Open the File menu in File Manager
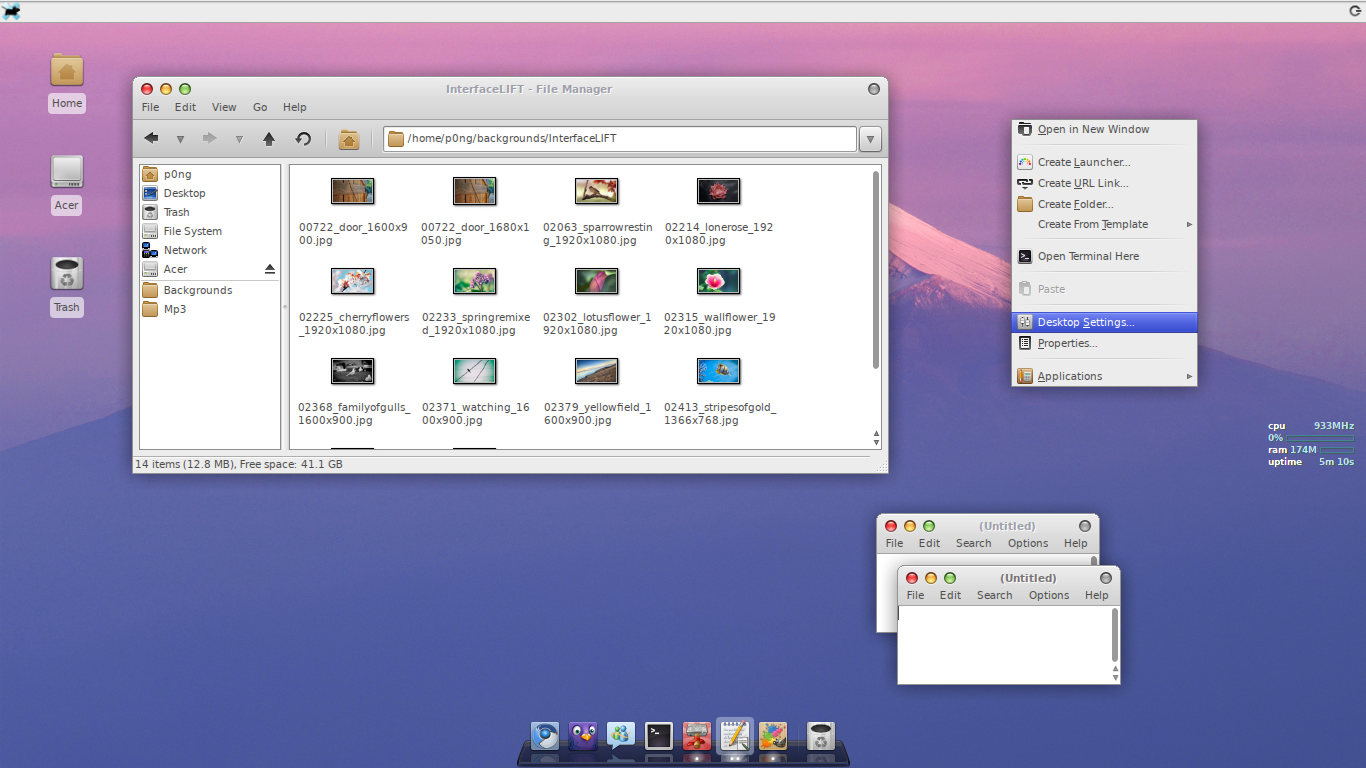1366x768 pixels. coord(150,107)
